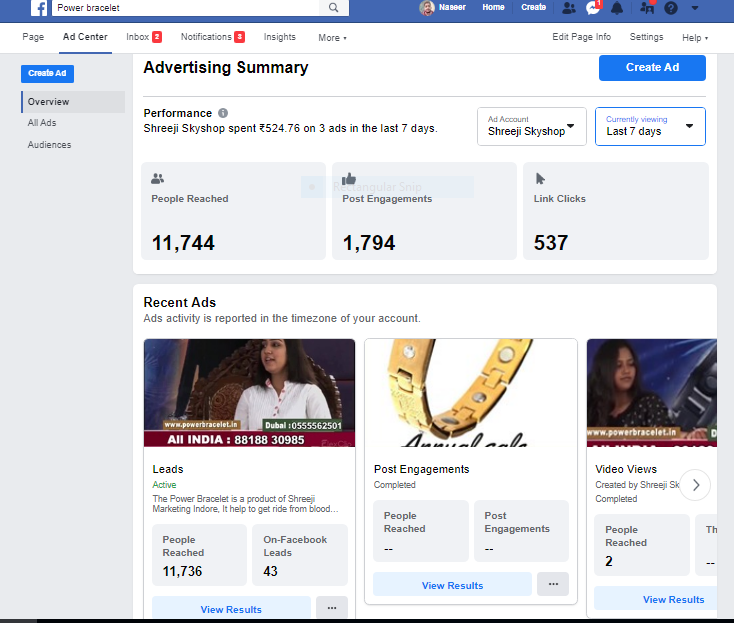Screen dimensions: 734x623
Task: Click the large Create Ad button
Action: pos(652,67)
